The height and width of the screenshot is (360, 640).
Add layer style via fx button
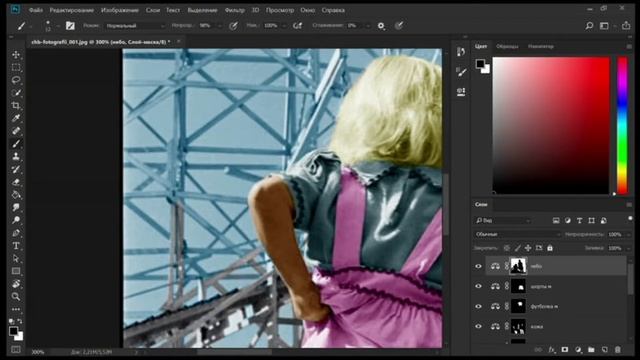coord(552,350)
